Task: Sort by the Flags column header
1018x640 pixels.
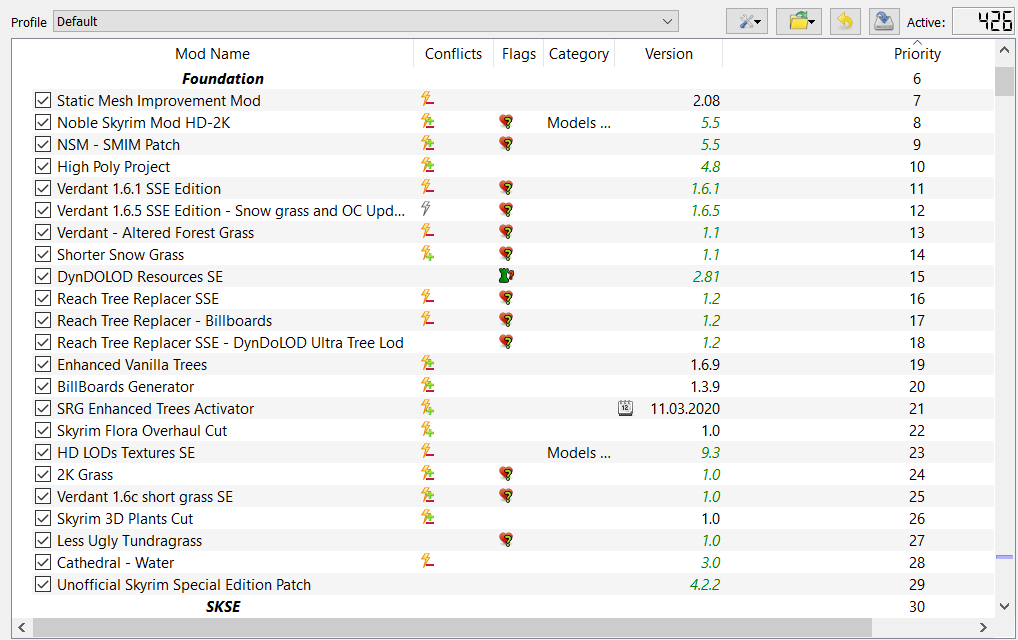Action: pyautogui.click(x=519, y=54)
